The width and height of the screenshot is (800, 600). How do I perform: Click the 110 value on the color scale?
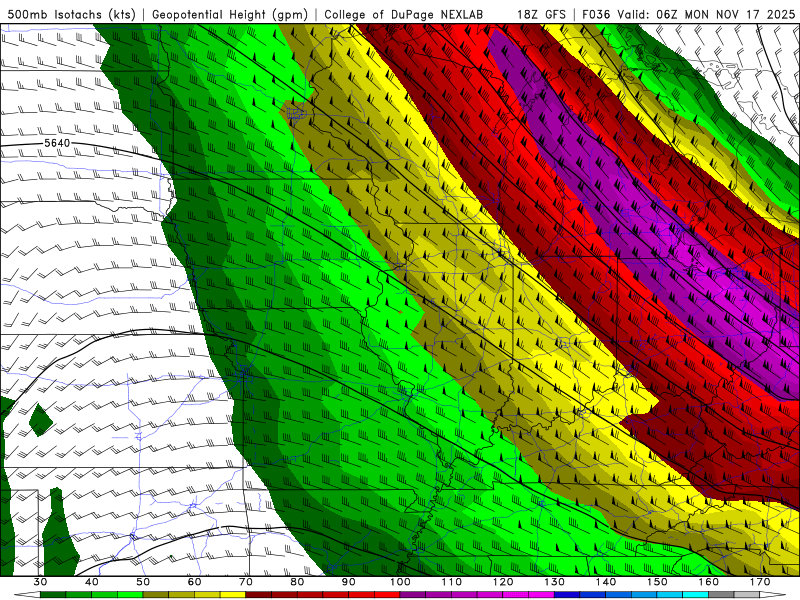pos(452,582)
